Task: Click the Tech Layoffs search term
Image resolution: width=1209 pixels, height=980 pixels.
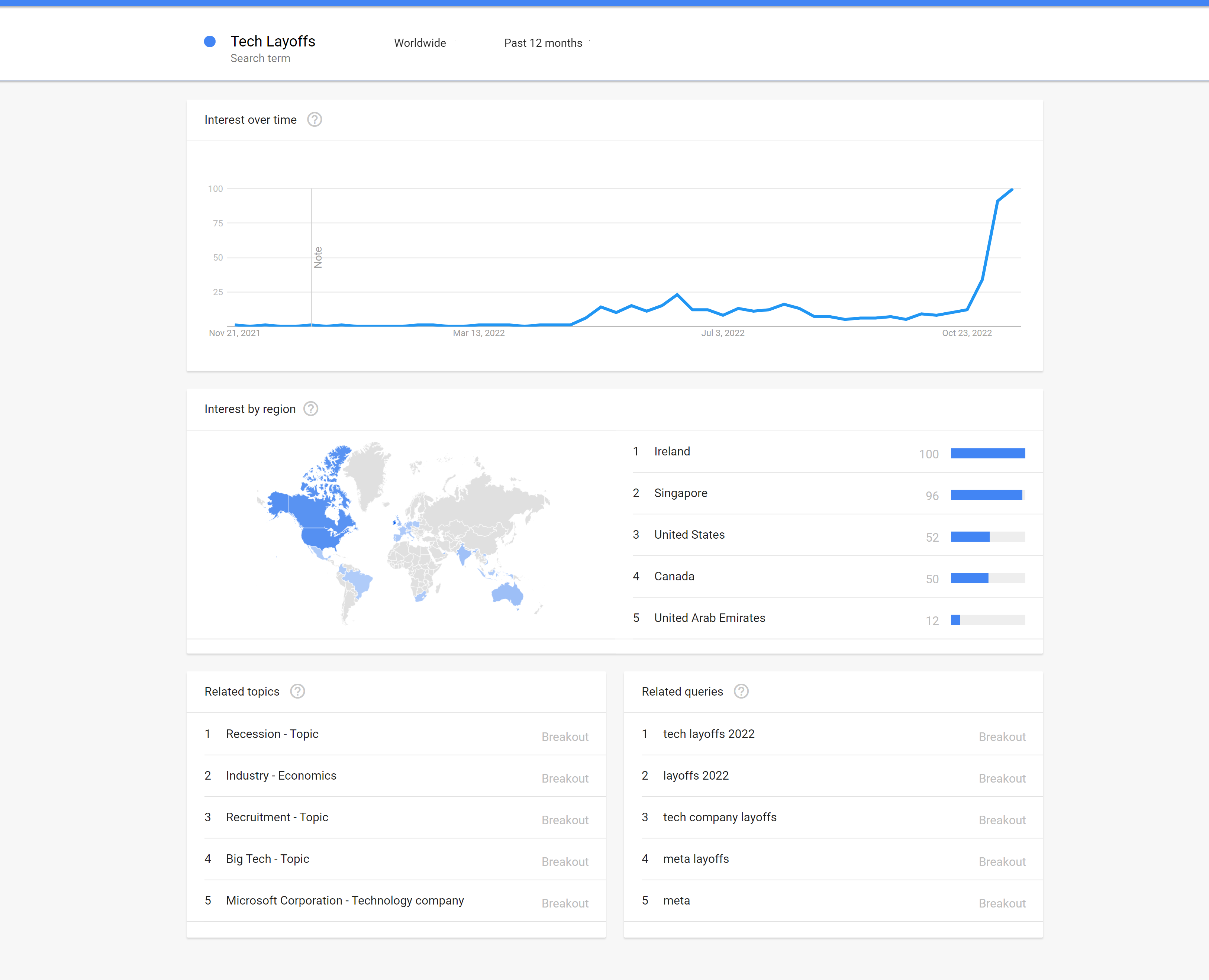Action: tap(273, 42)
